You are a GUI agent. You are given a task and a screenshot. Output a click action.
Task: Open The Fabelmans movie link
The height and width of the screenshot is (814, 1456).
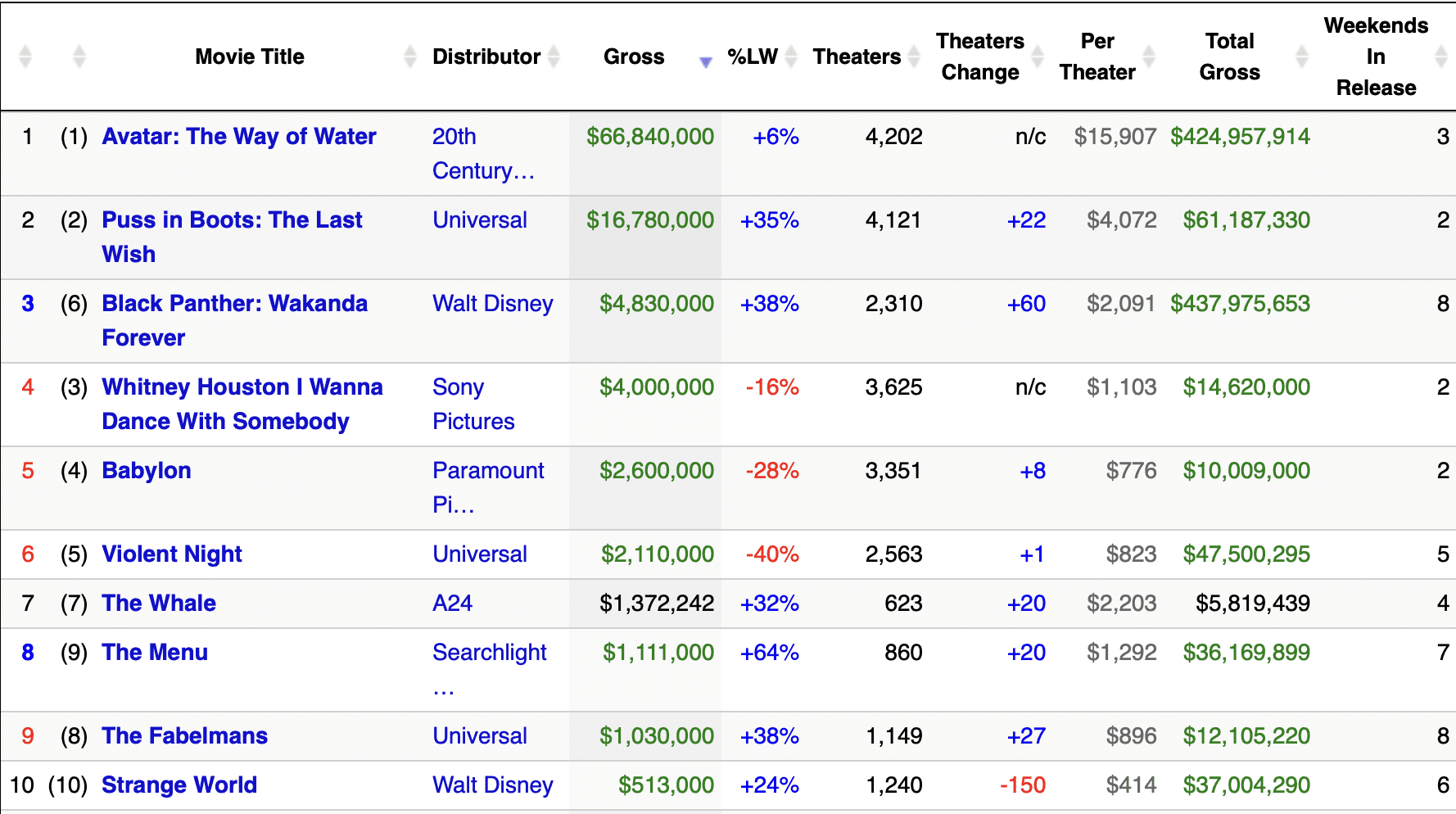tap(185, 735)
